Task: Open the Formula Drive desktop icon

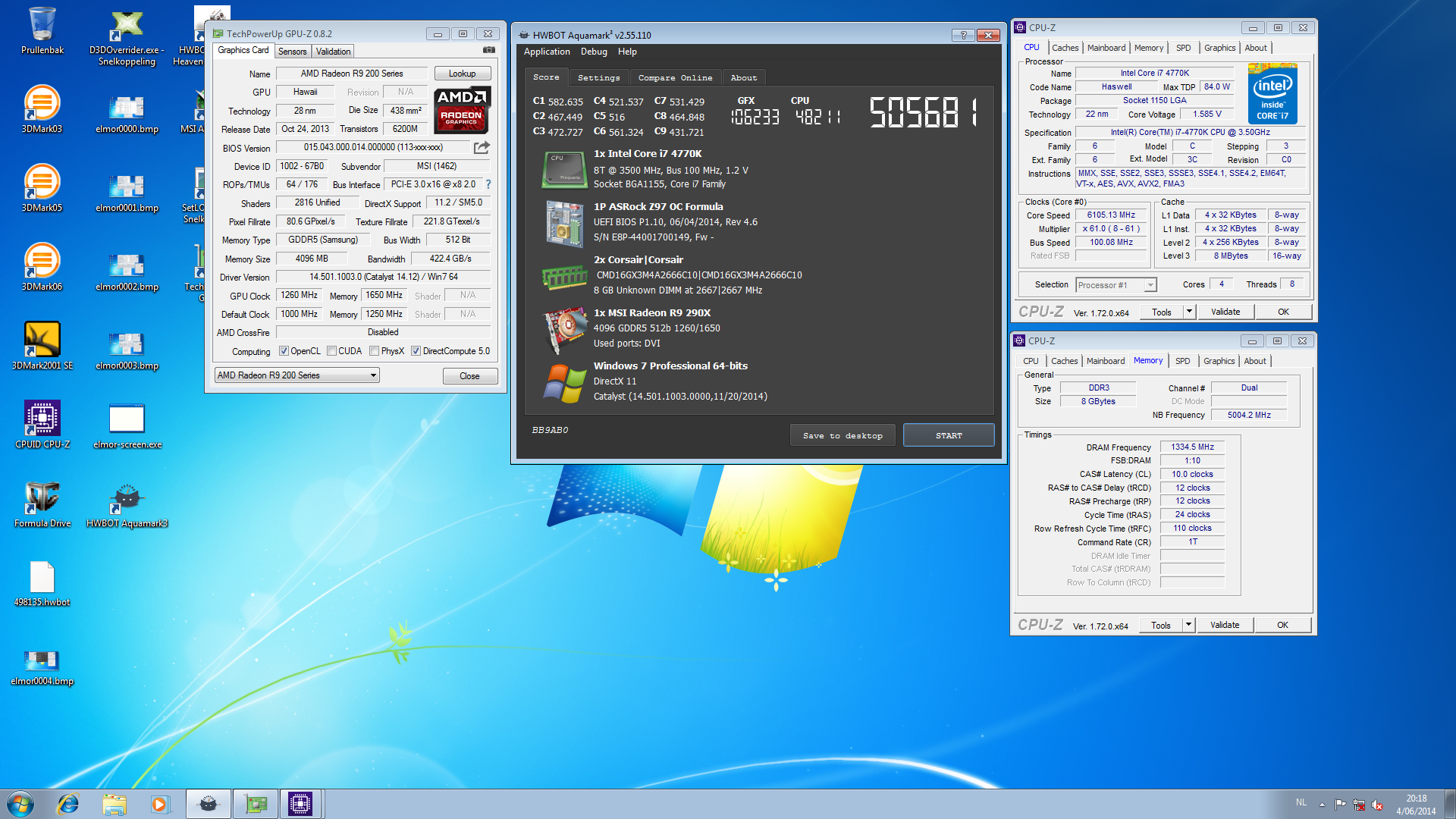Action: [x=42, y=504]
